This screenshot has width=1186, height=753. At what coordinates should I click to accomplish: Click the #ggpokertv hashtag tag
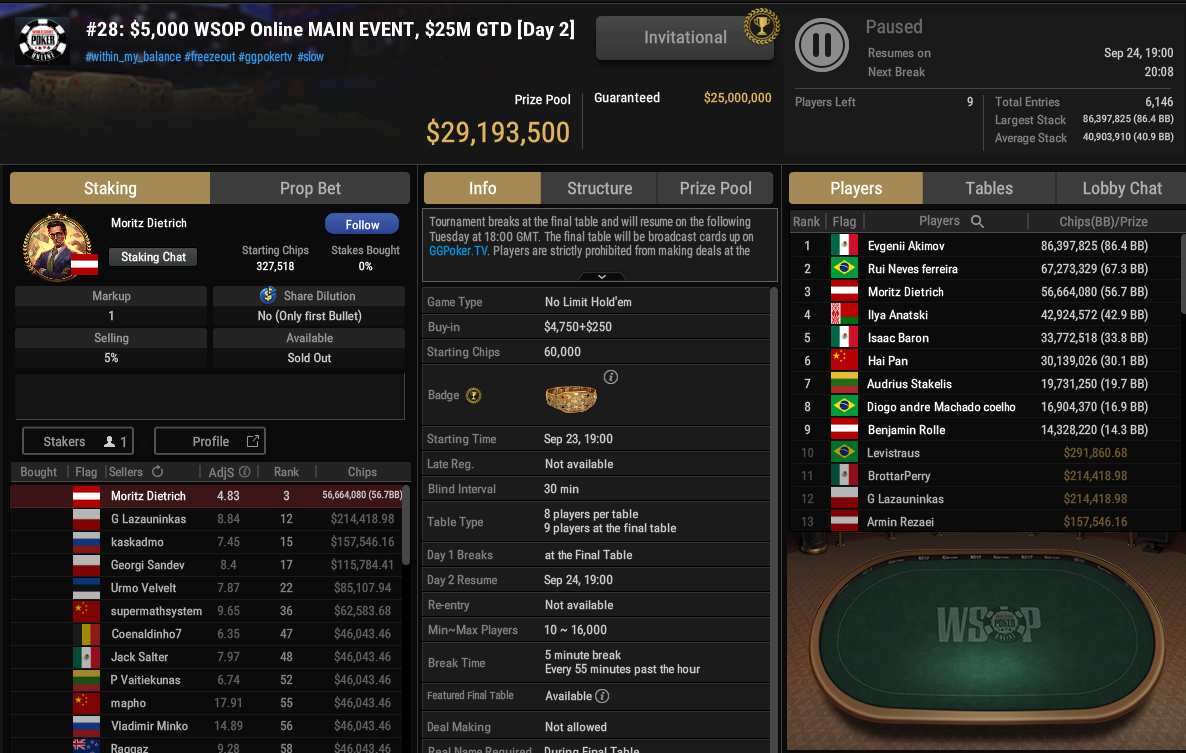(x=265, y=57)
